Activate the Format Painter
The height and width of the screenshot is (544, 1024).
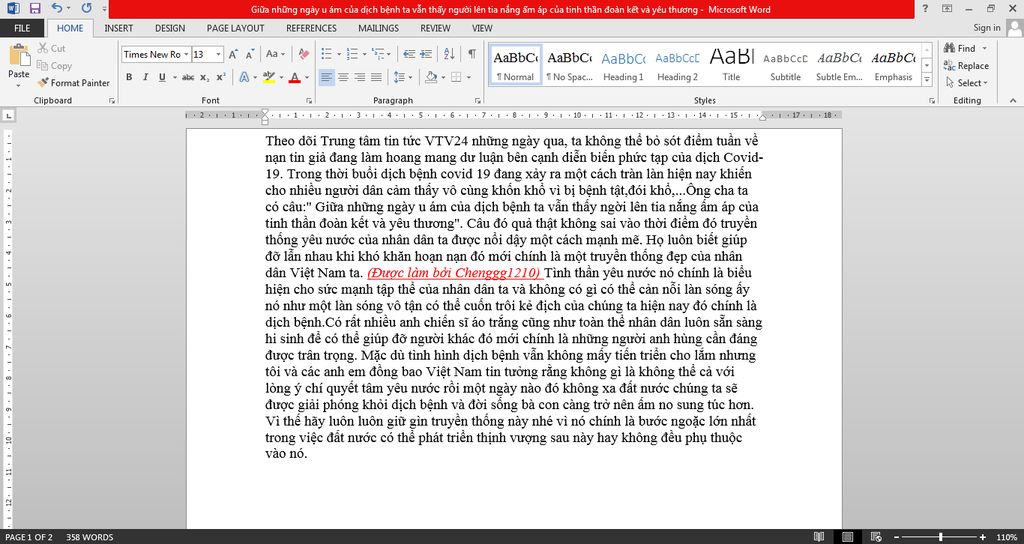click(x=73, y=83)
